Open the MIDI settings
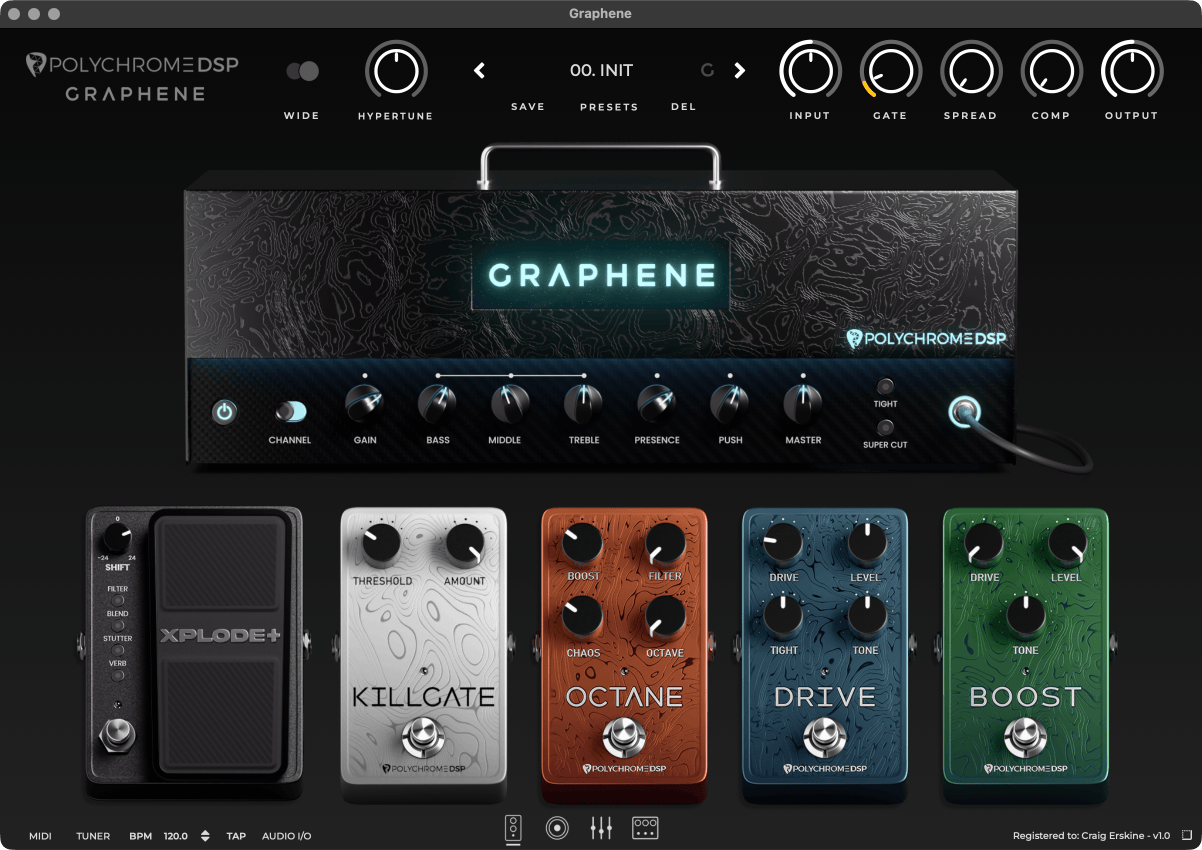1202x850 pixels. (40, 836)
